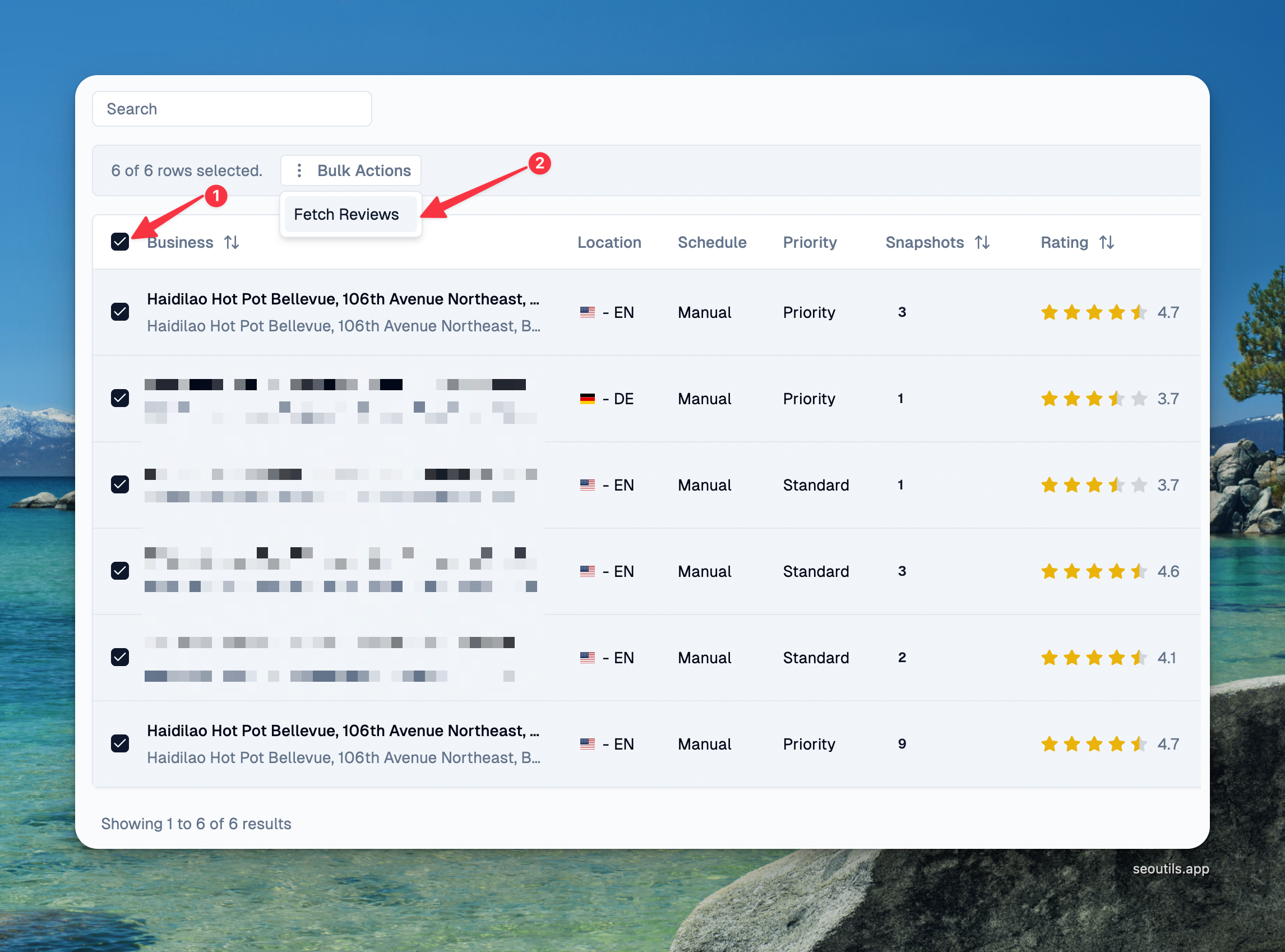
Task: Open first Haidilao Hot Pot Bellevue business title
Action: pyautogui.click(x=343, y=299)
